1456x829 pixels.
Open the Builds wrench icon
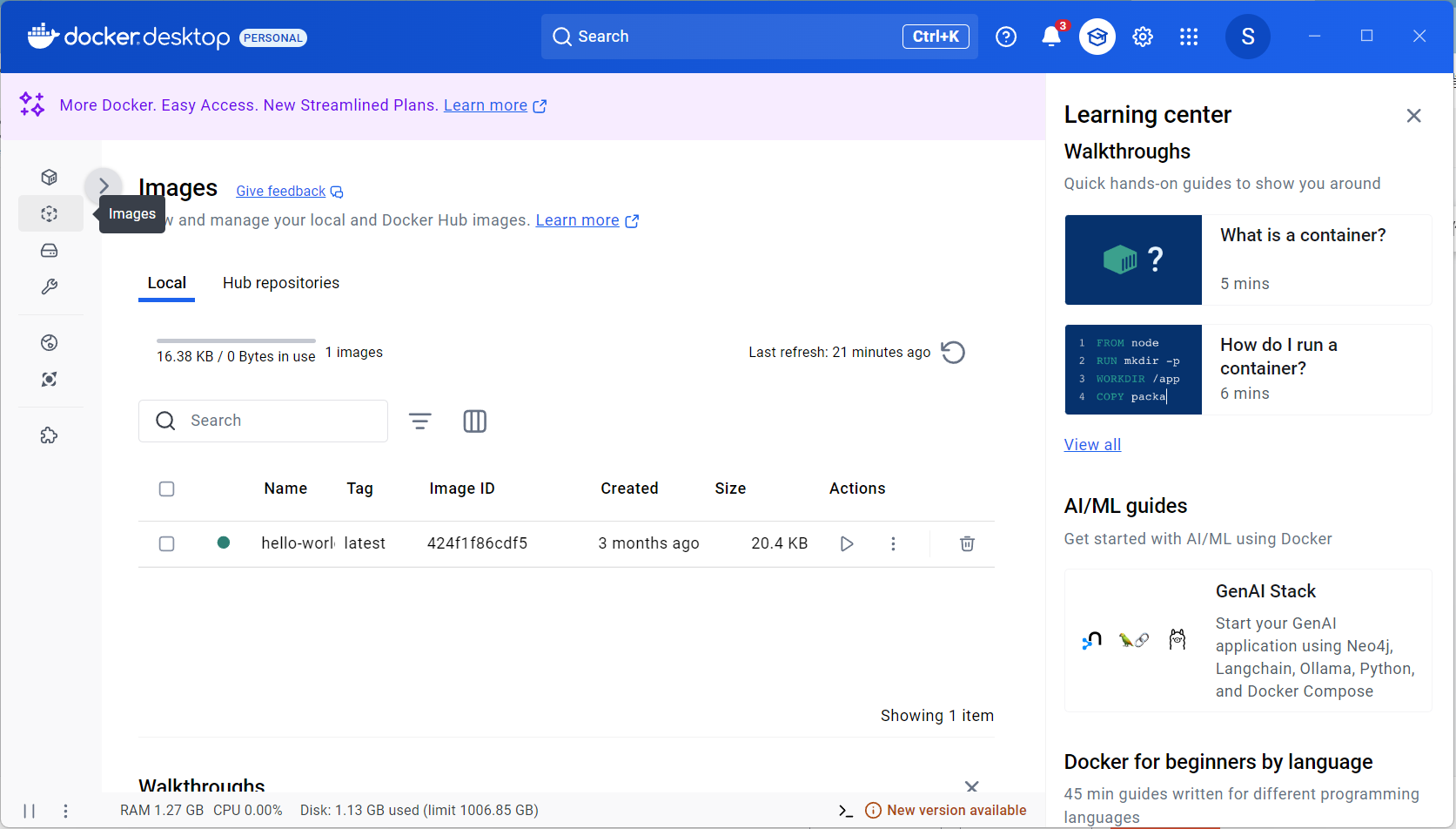(50, 287)
